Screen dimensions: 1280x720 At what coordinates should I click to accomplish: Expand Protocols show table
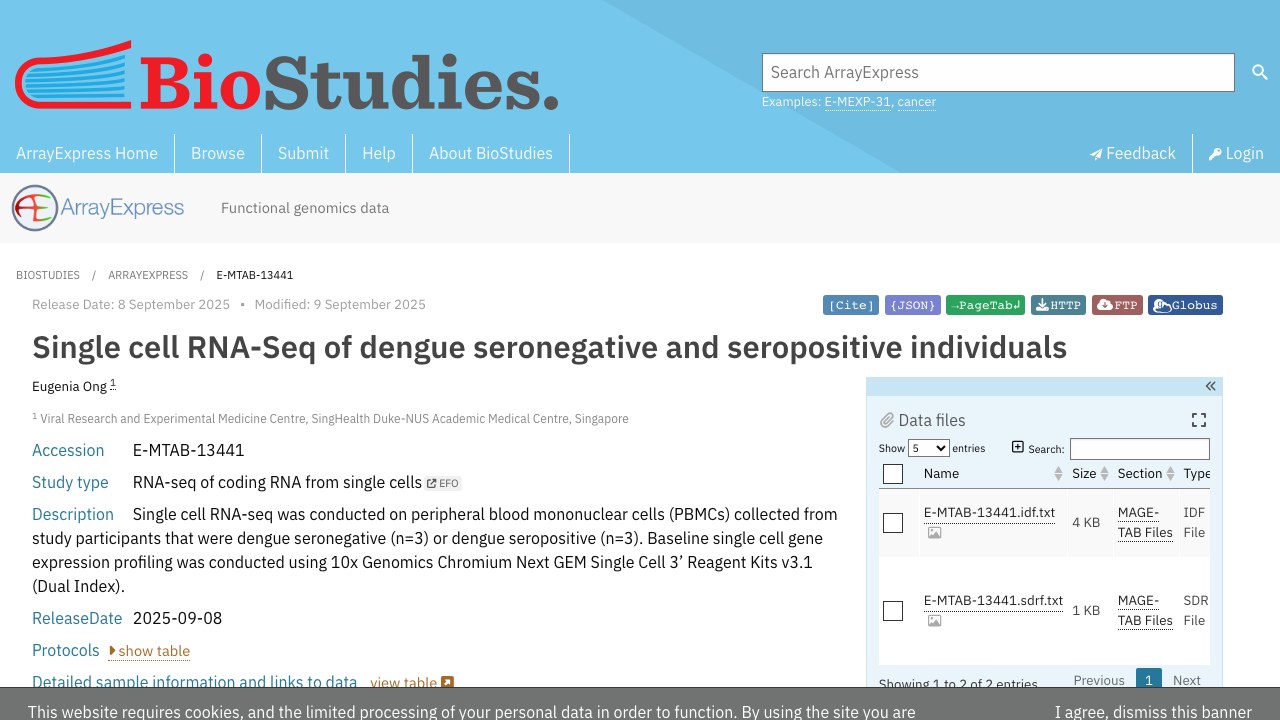click(149, 651)
